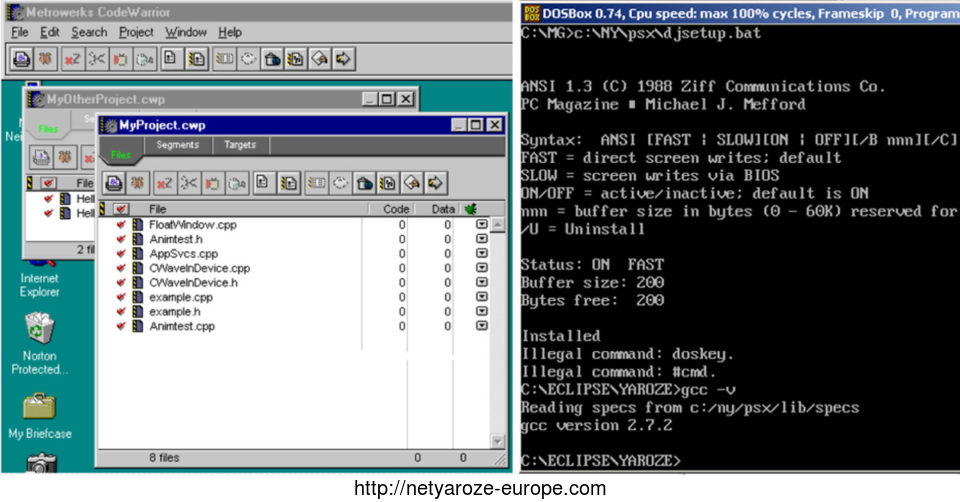Select the Files tab in MyProject.cwp

point(121,154)
